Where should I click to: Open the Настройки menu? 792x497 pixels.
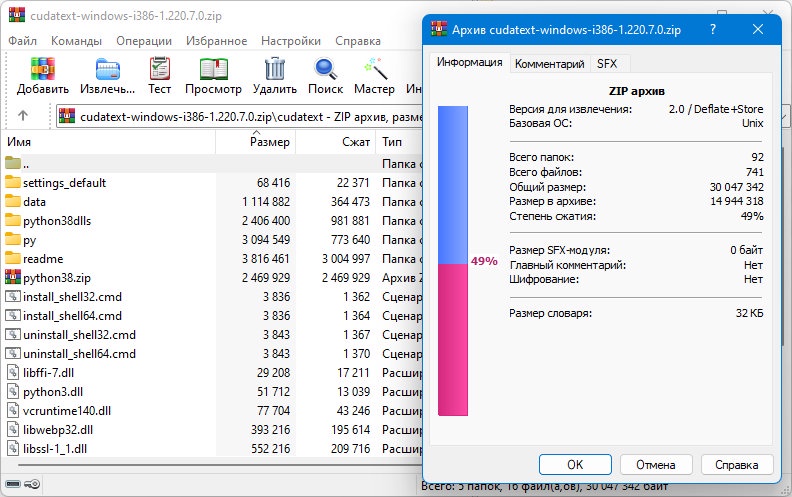(x=291, y=41)
